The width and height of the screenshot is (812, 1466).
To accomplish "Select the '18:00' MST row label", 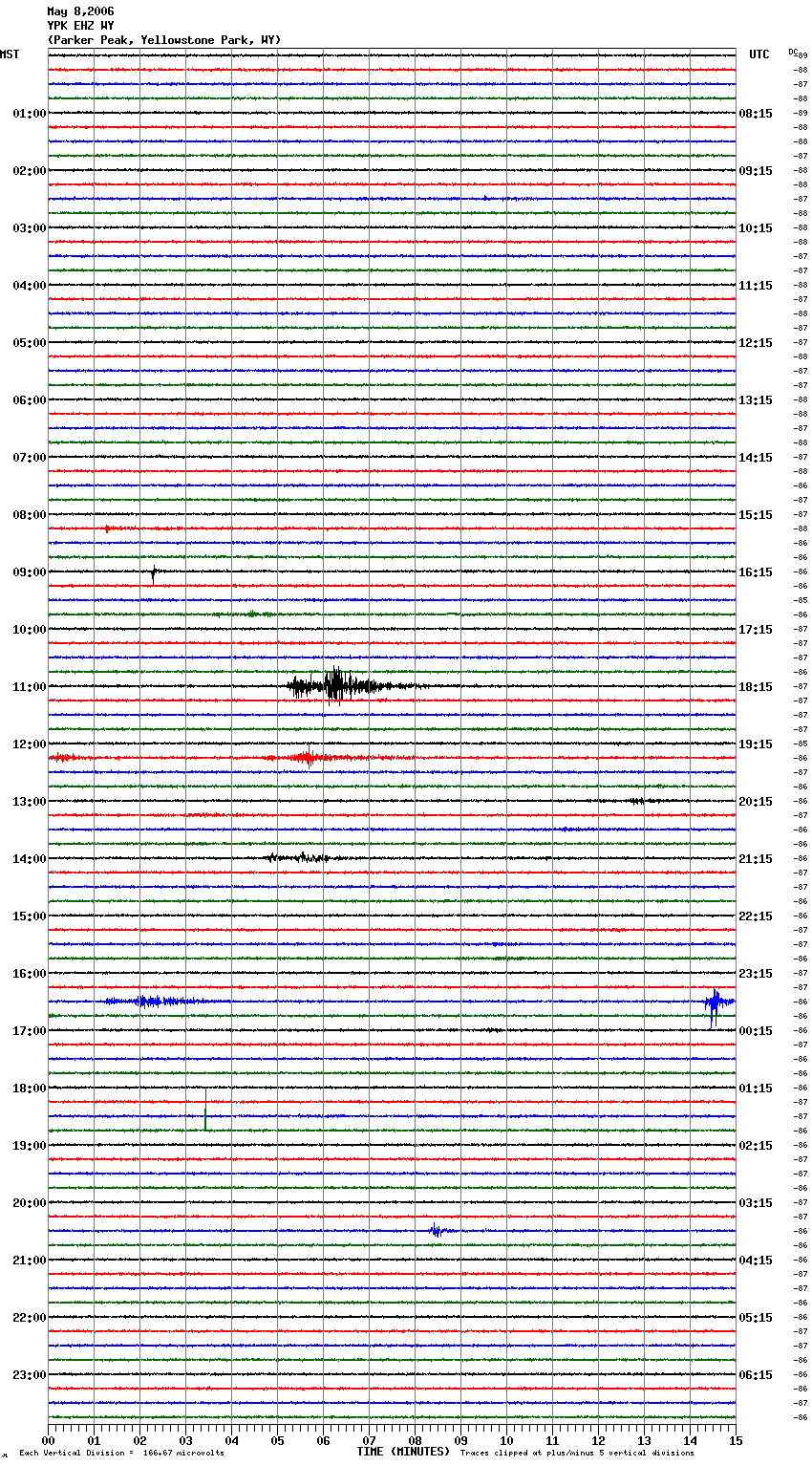I will click(30, 1089).
